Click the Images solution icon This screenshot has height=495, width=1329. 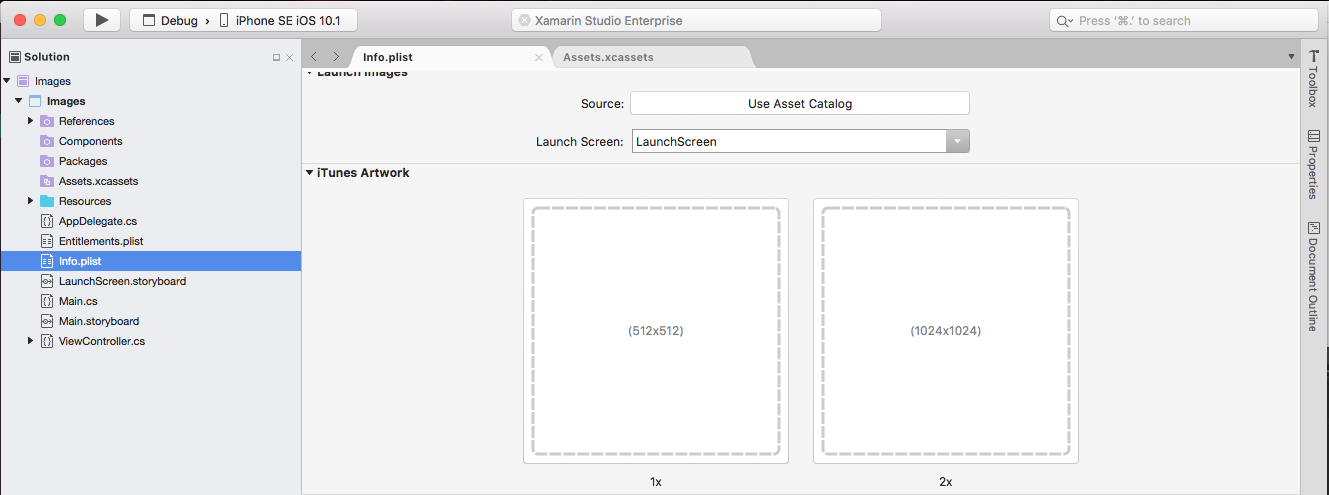pyautogui.click(x=23, y=81)
